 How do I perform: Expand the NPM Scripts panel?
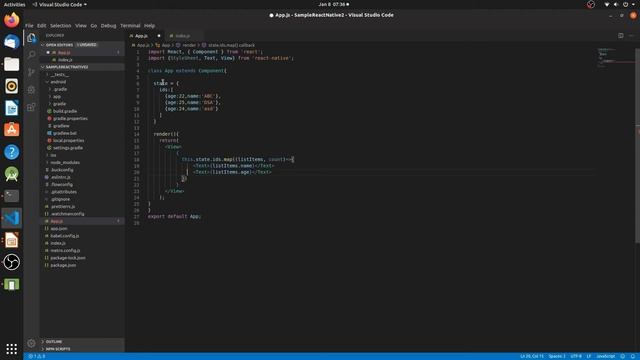pyautogui.click(x=82, y=349)
